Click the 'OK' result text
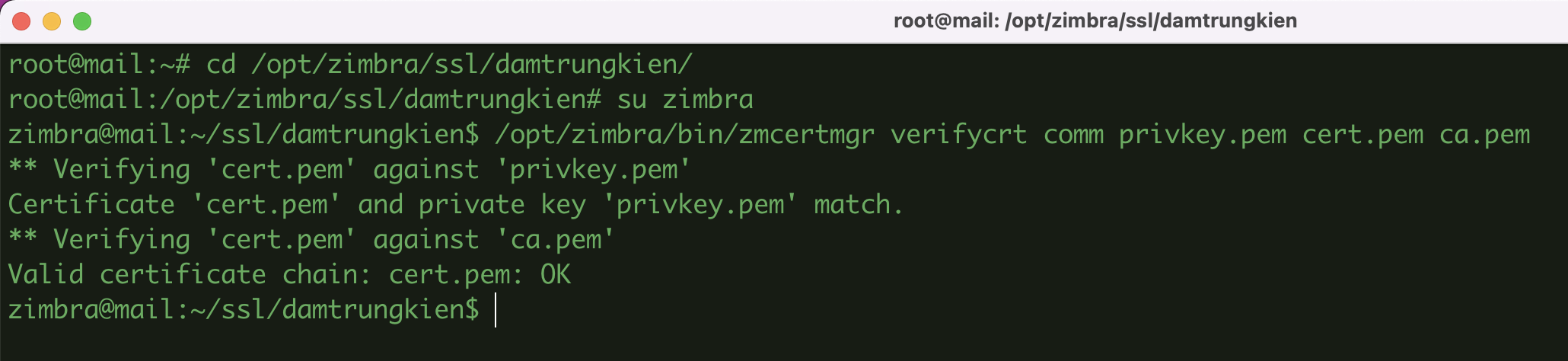1568x361 pixels. click(x=556, y=275)
